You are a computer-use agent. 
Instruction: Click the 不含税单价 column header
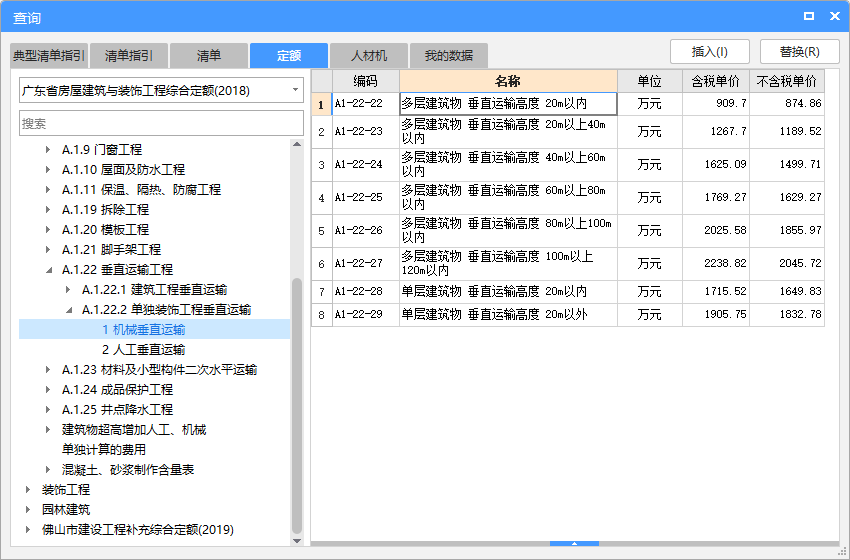point(787,81)
